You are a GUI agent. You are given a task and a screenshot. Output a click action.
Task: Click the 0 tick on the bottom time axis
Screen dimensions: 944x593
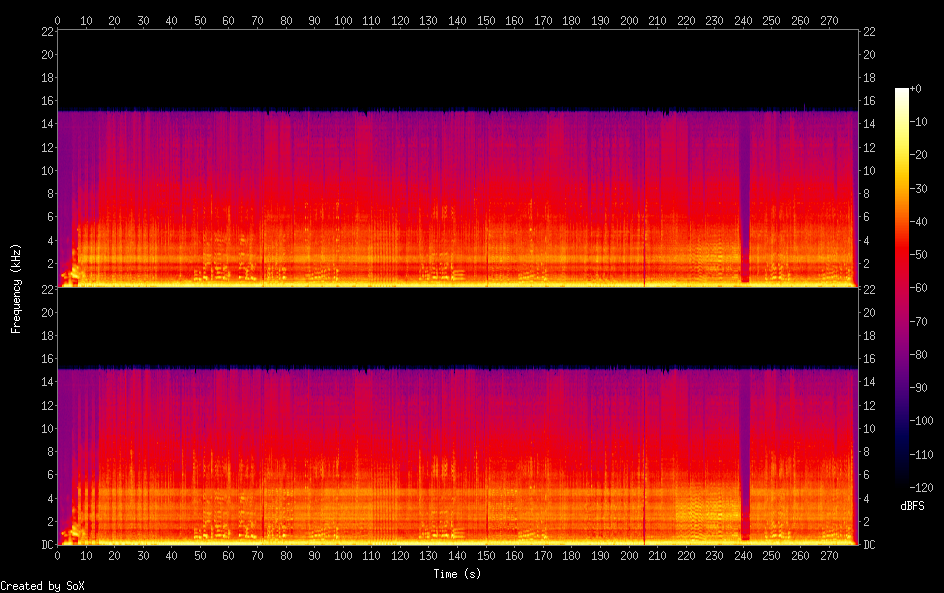pos(58,555)
